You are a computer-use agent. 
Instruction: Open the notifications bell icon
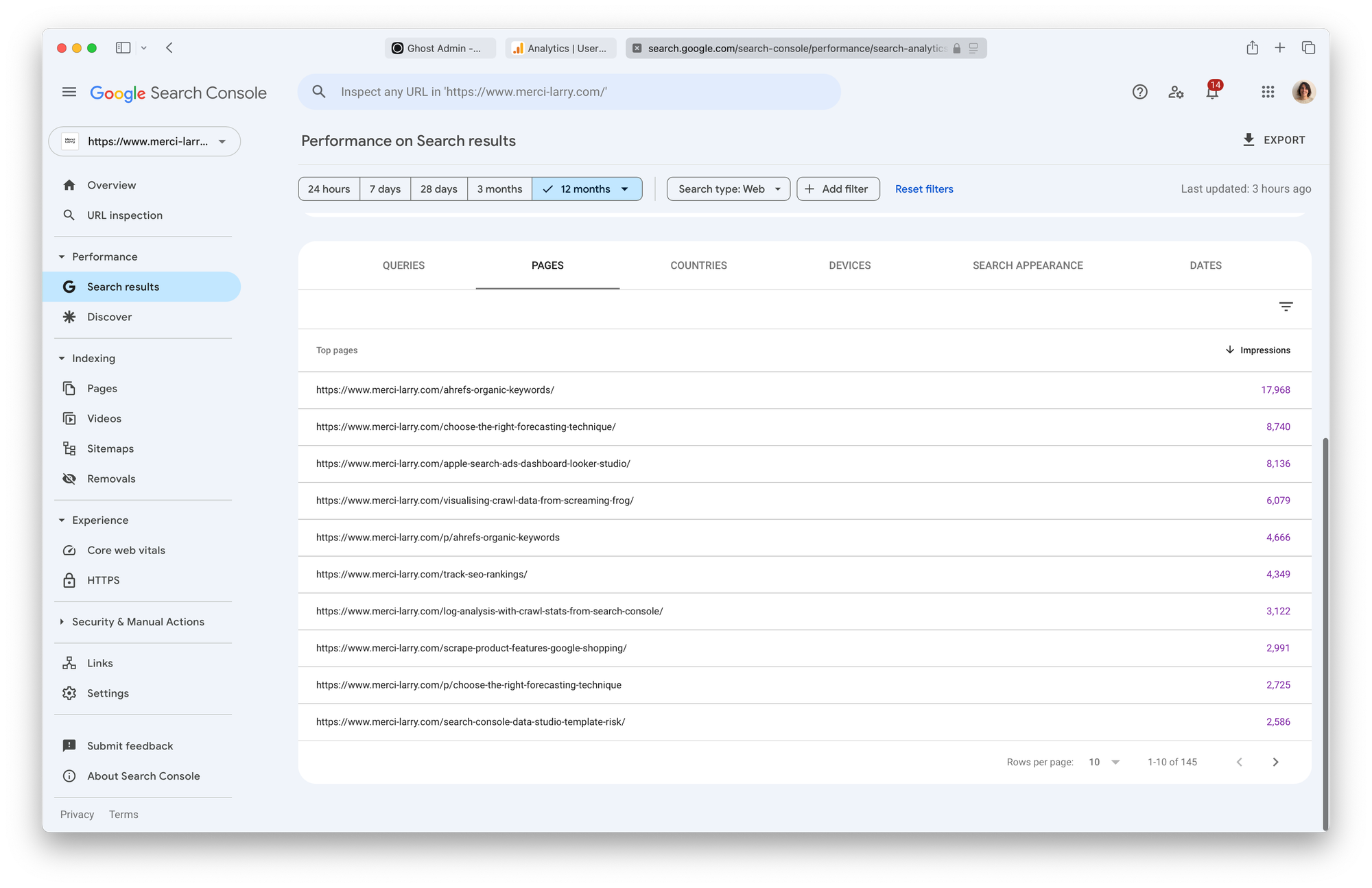click(x=1212, y=93)
